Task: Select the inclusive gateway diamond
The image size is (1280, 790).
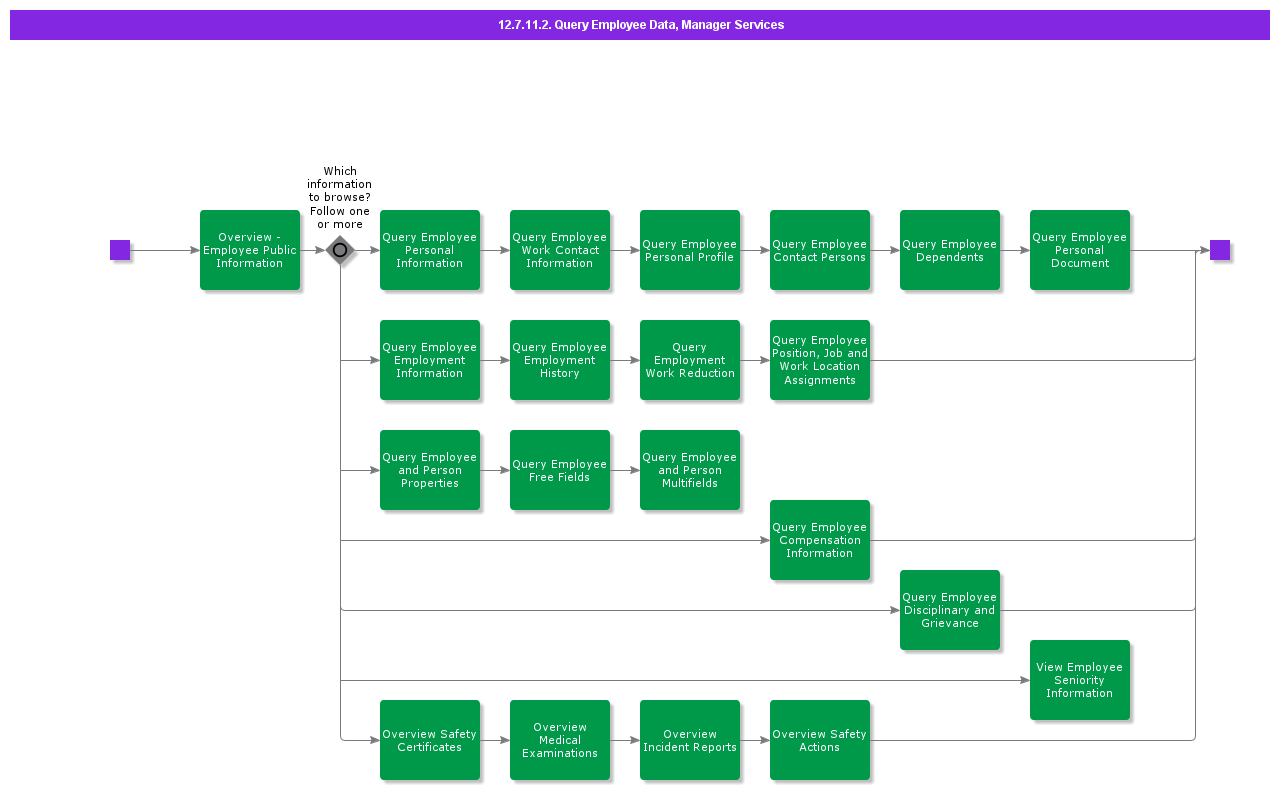Action: tap(340, 250)
